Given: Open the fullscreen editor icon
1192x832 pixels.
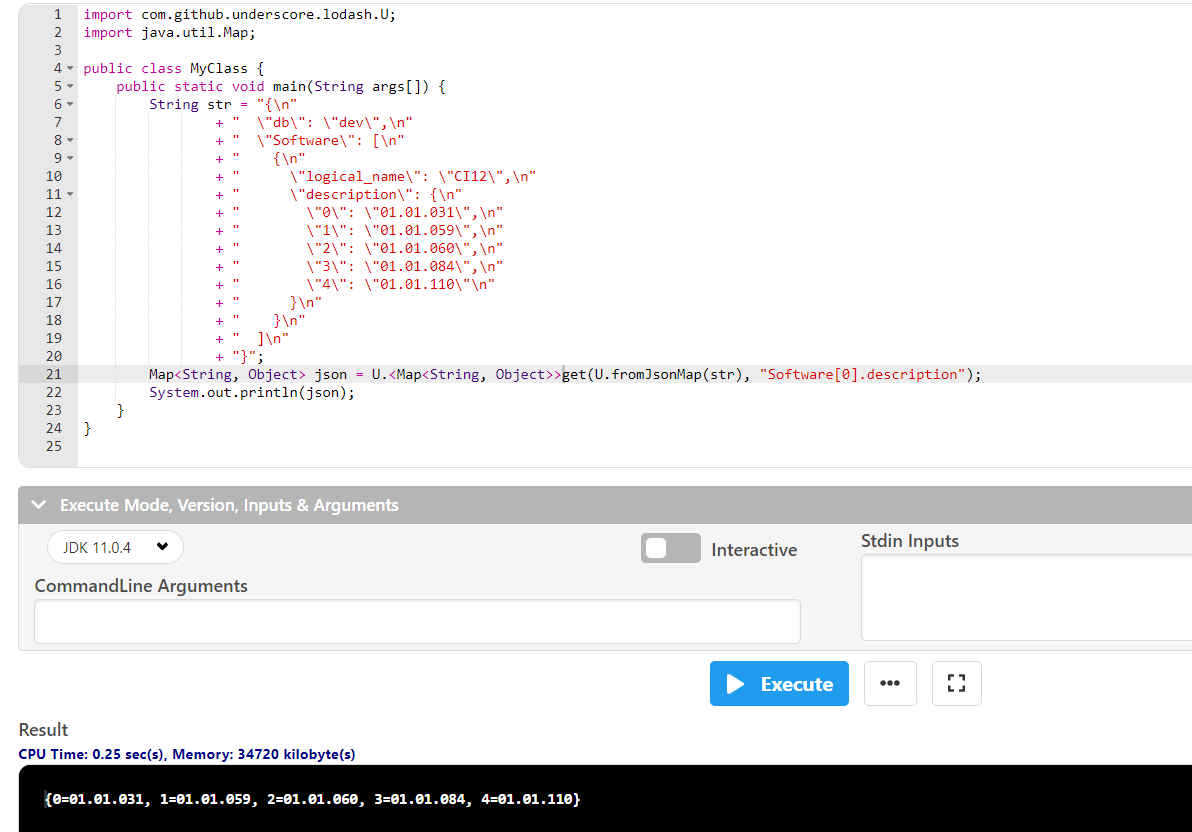Looking at the screenshot, I should point(956,684).
